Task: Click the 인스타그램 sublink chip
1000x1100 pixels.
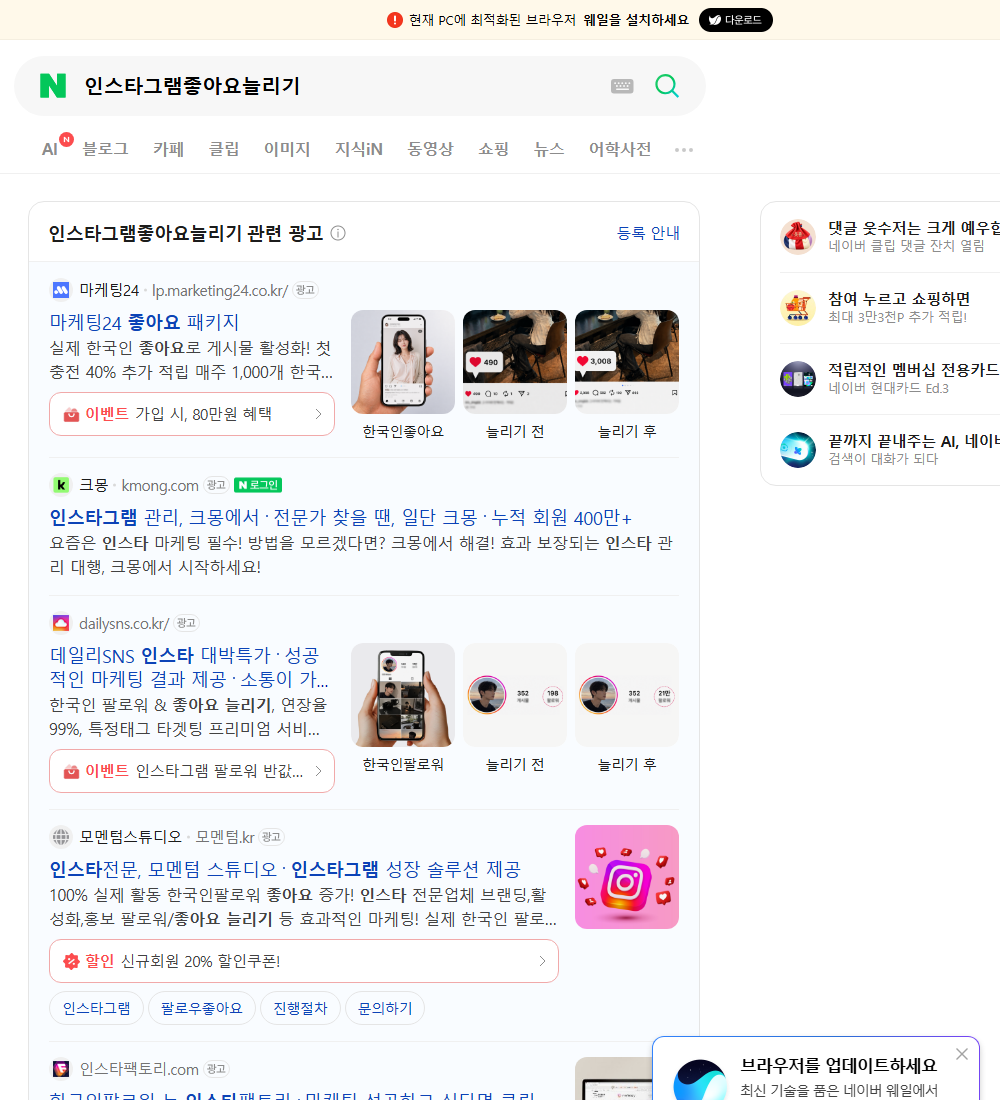Action: click(96, 1008)
